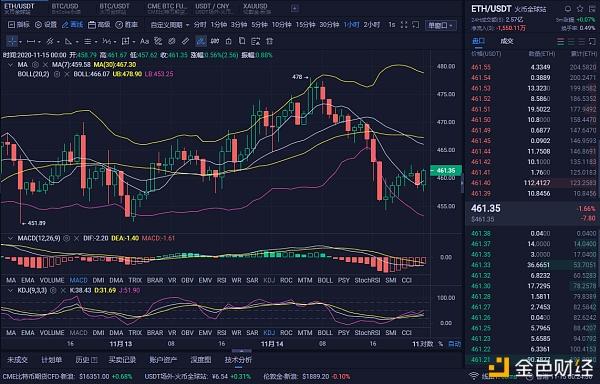
Task: Switch to the USDT / CNY tab
Action: (x=212, y=7)
